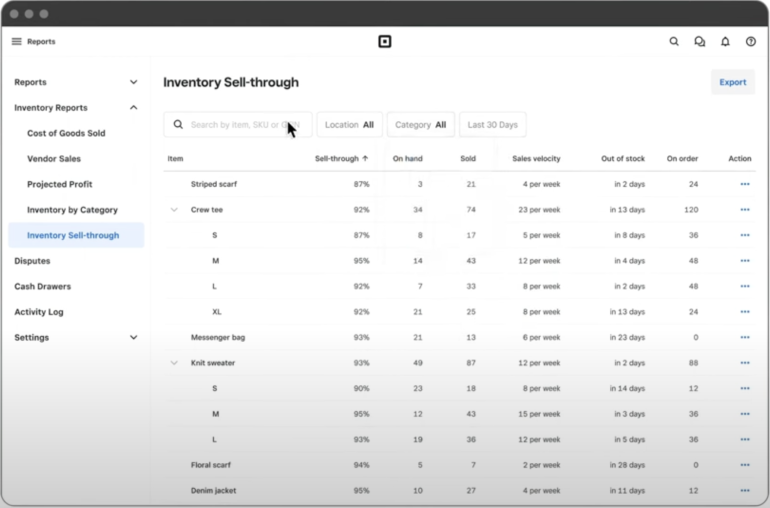The image size is (770, 508).
Task: Open the notifications bell icon
Action: (725, 42)
